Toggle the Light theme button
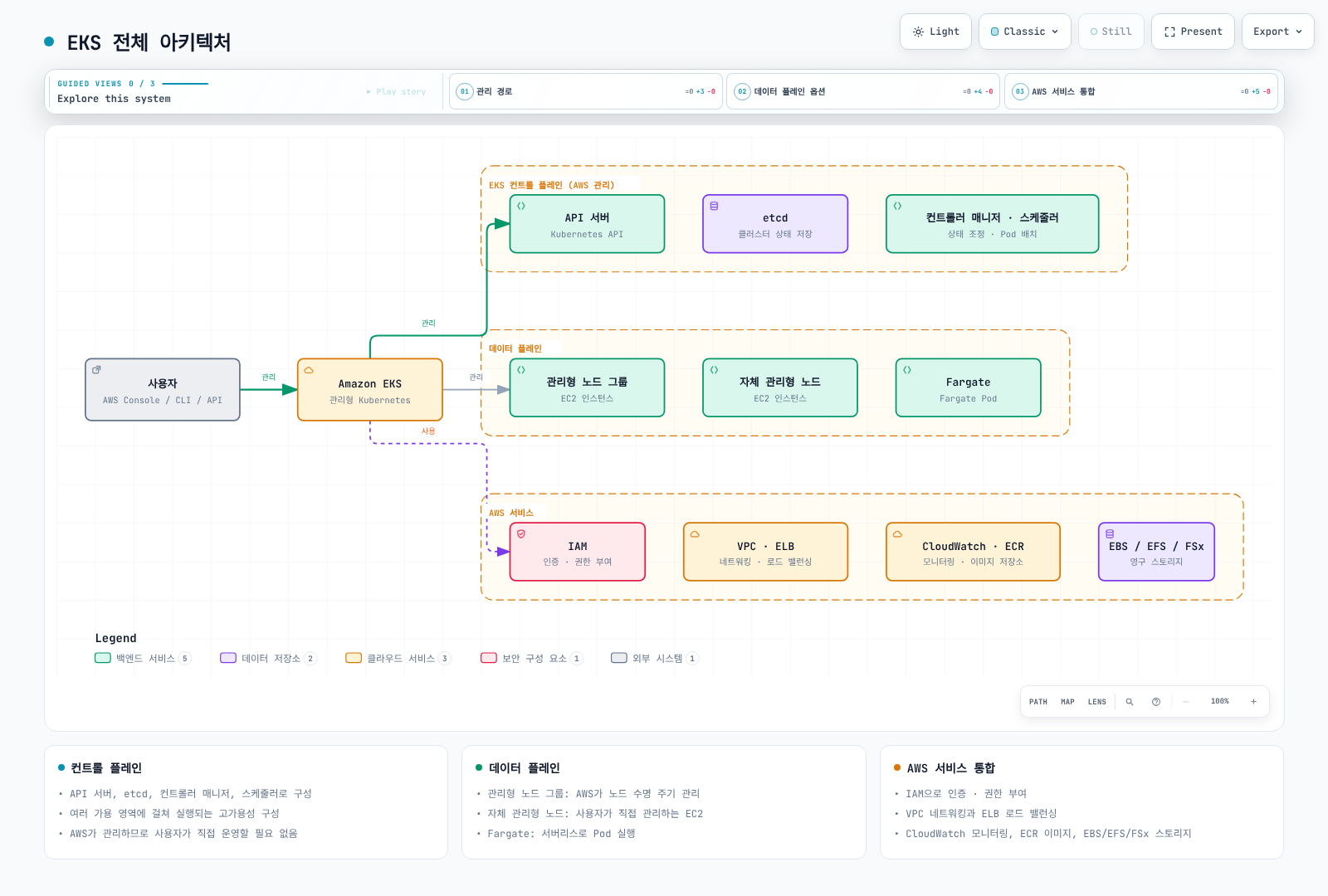Viewport: 1328px width, 896px height. 935,32
